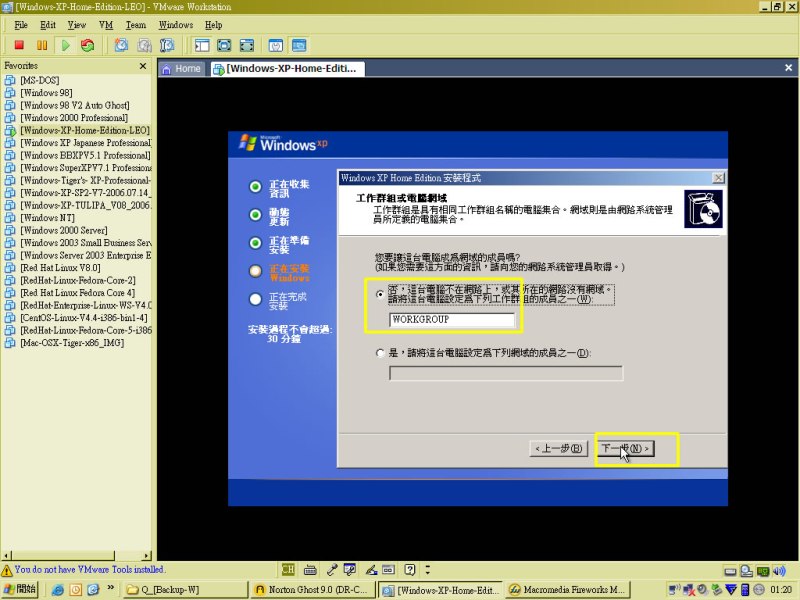The width and height of the screenshot is (800, 600).
Task: Click Favorites scrollbar right arrow
Action: click(x=147, y=555)
